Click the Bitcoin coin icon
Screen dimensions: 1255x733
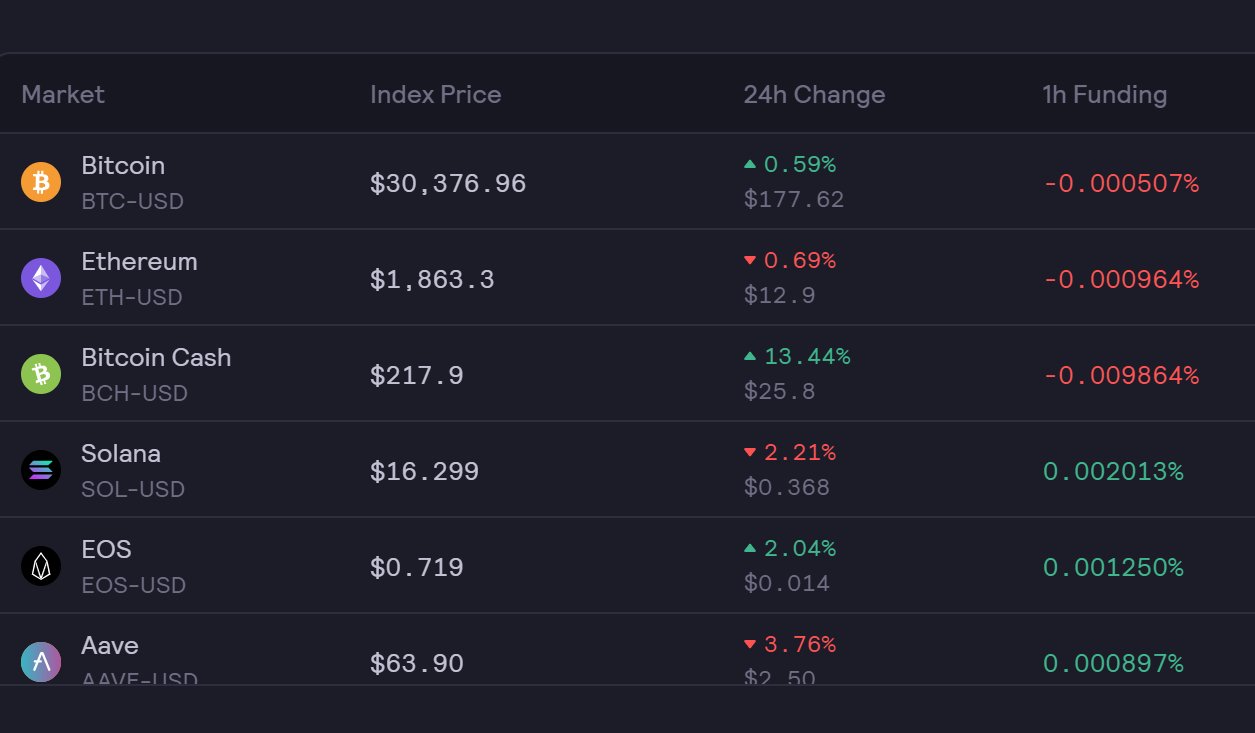pos(41,182)
